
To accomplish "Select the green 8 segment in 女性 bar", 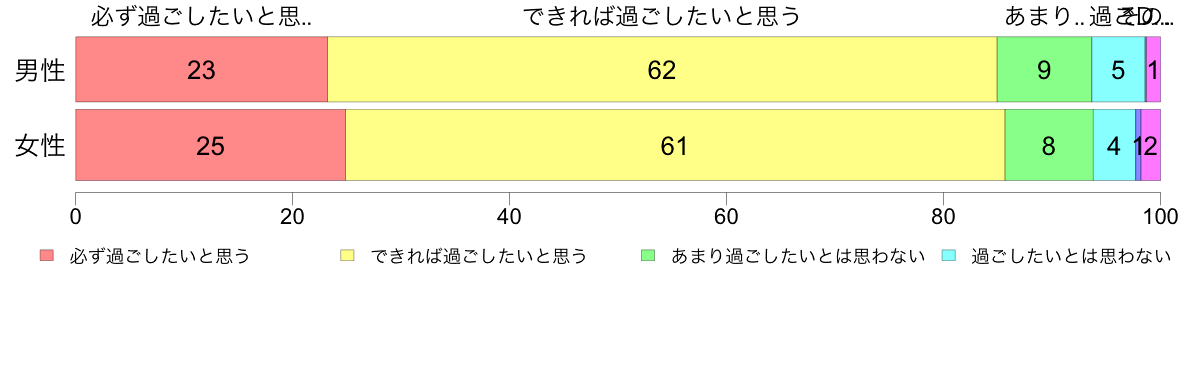I will tap(1049, 145).
